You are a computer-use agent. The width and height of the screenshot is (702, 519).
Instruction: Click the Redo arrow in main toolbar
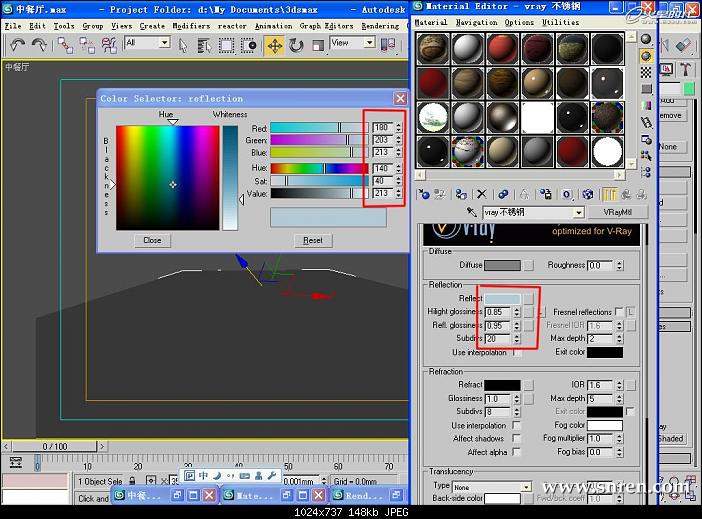point(39,45)
